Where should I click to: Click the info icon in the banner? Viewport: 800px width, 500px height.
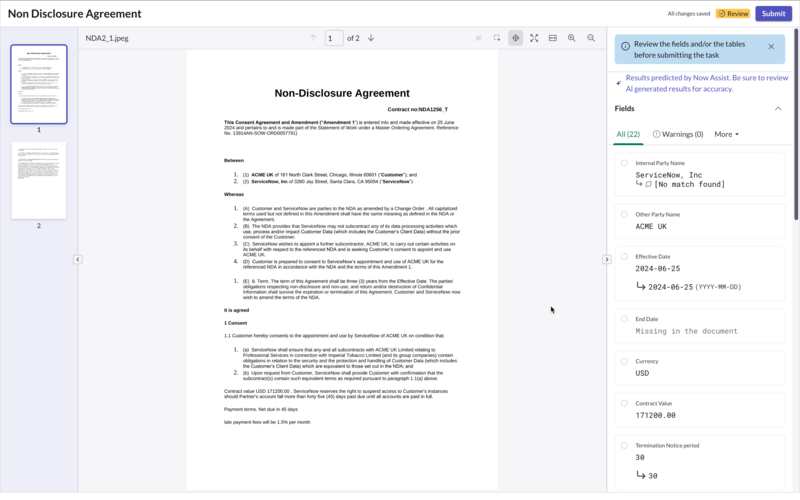625,46
